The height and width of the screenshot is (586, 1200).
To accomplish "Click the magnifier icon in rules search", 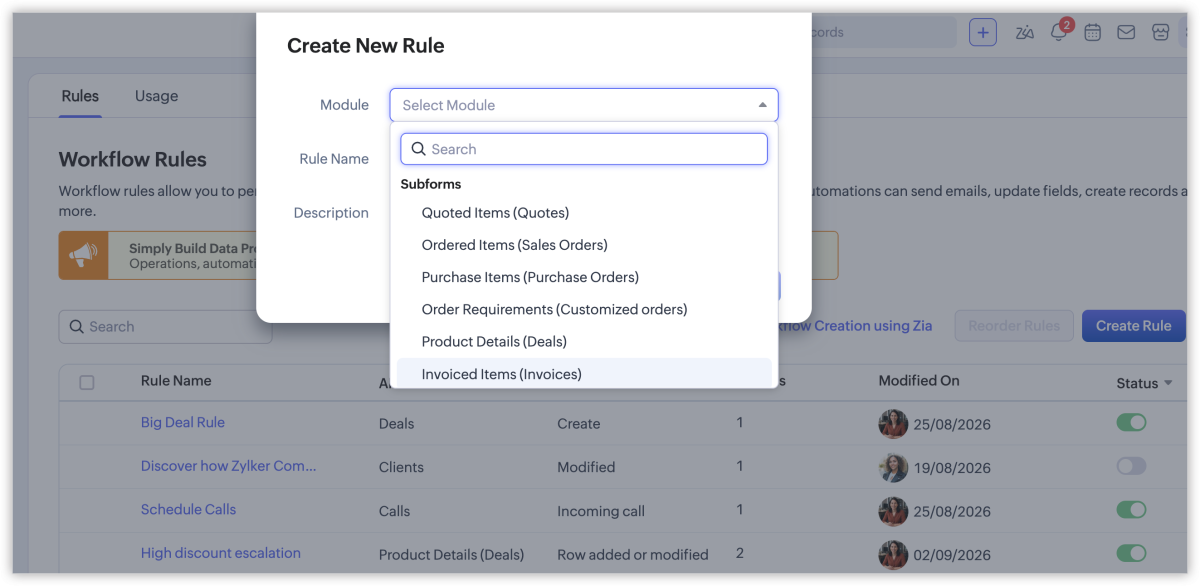I will 77,327.
